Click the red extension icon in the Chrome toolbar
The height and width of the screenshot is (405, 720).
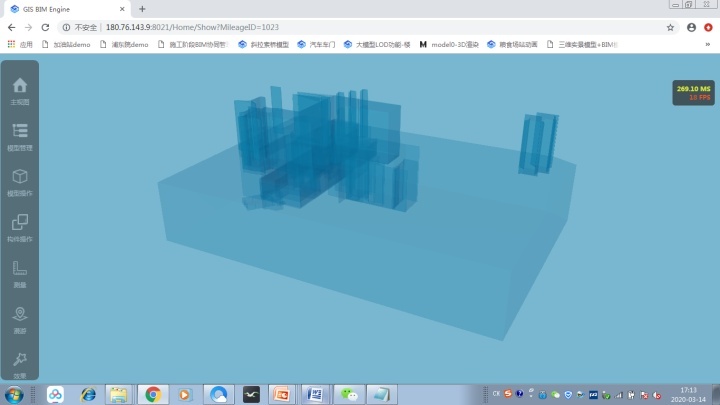coord(708,28)
